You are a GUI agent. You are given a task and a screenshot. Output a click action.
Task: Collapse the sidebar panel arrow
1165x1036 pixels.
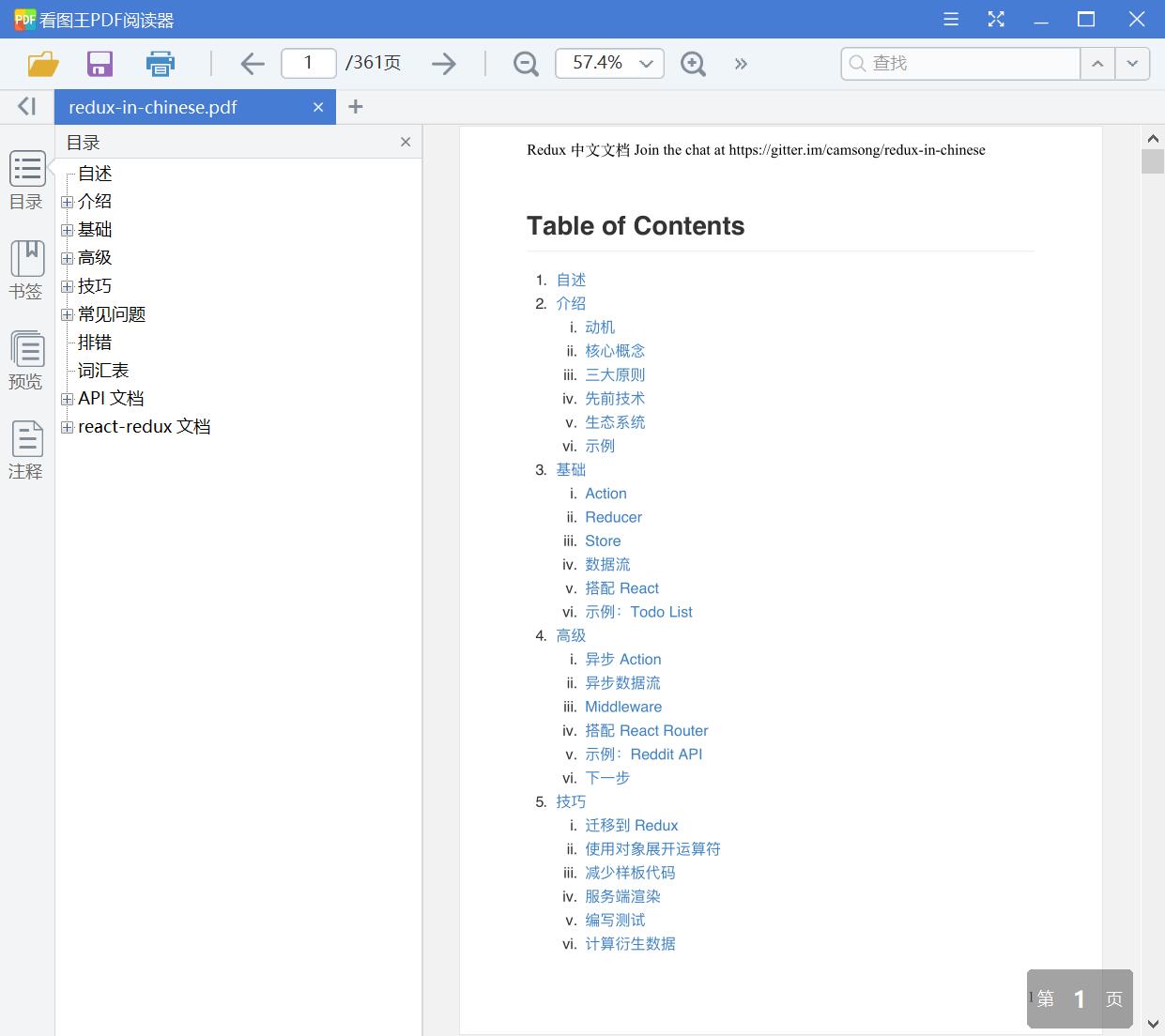point(27,107)
